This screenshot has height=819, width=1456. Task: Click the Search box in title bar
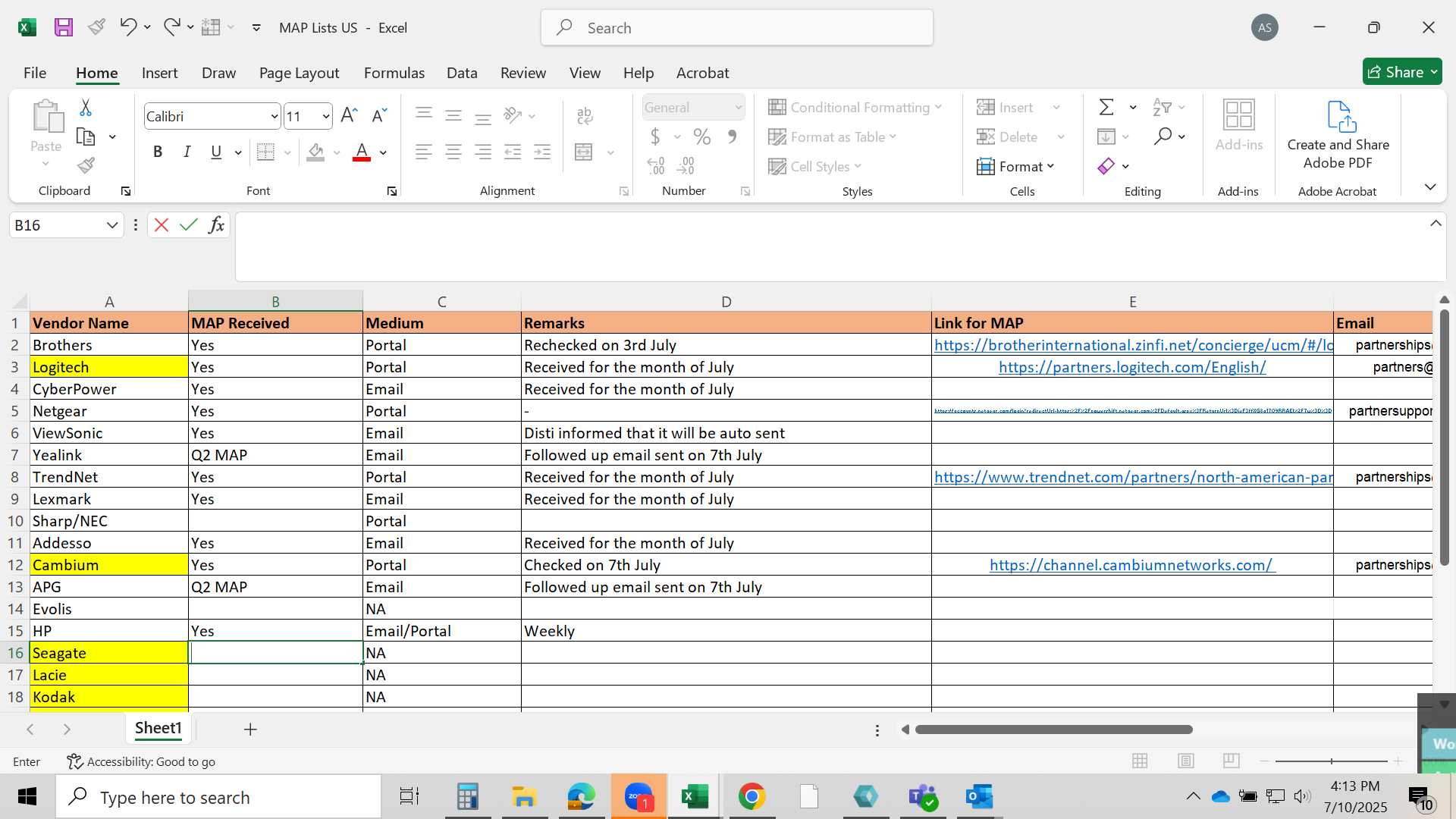[736, 28]
